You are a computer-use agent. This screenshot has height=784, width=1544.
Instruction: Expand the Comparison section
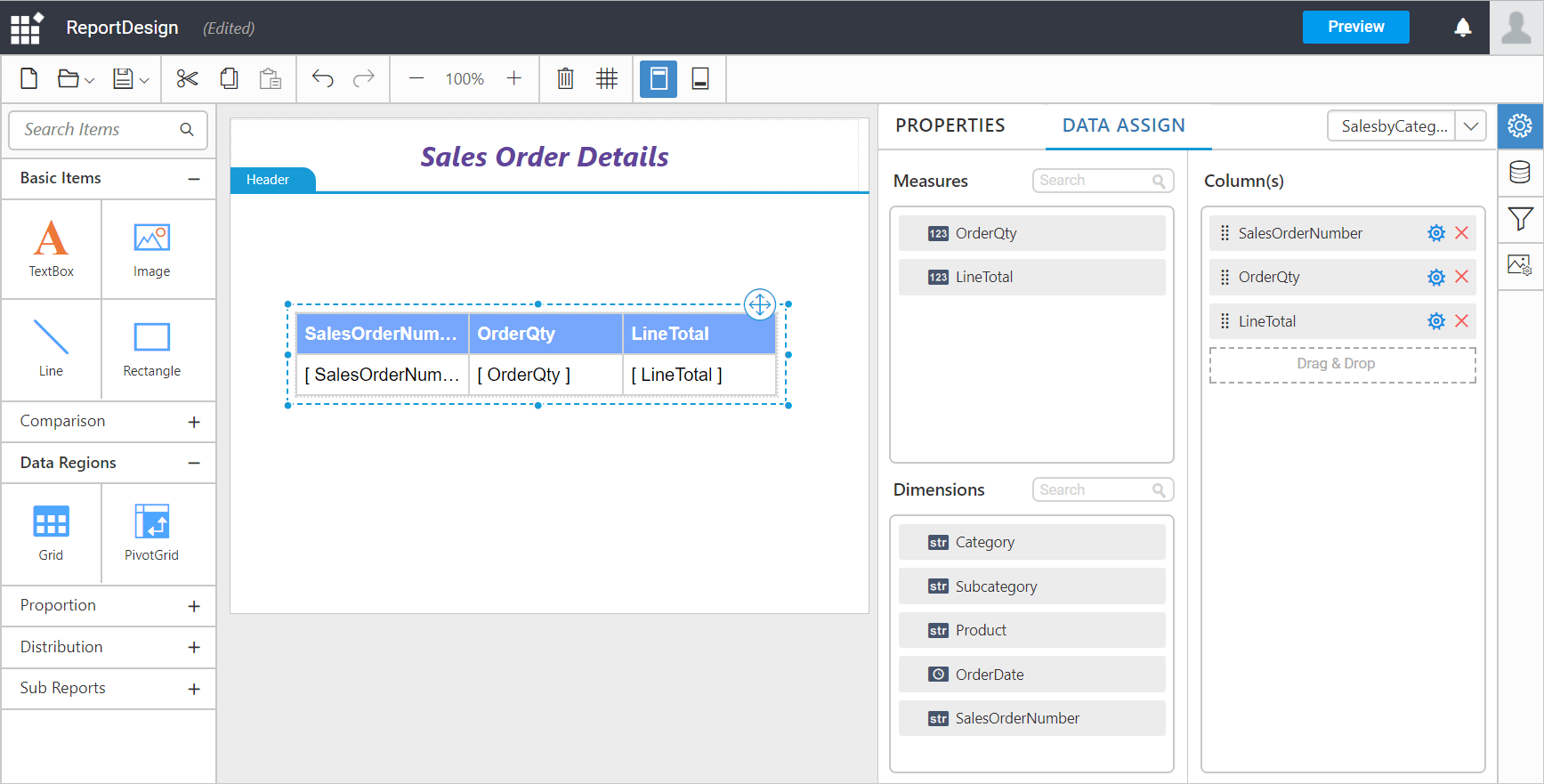pyautogui.click(x=194, y=422)
